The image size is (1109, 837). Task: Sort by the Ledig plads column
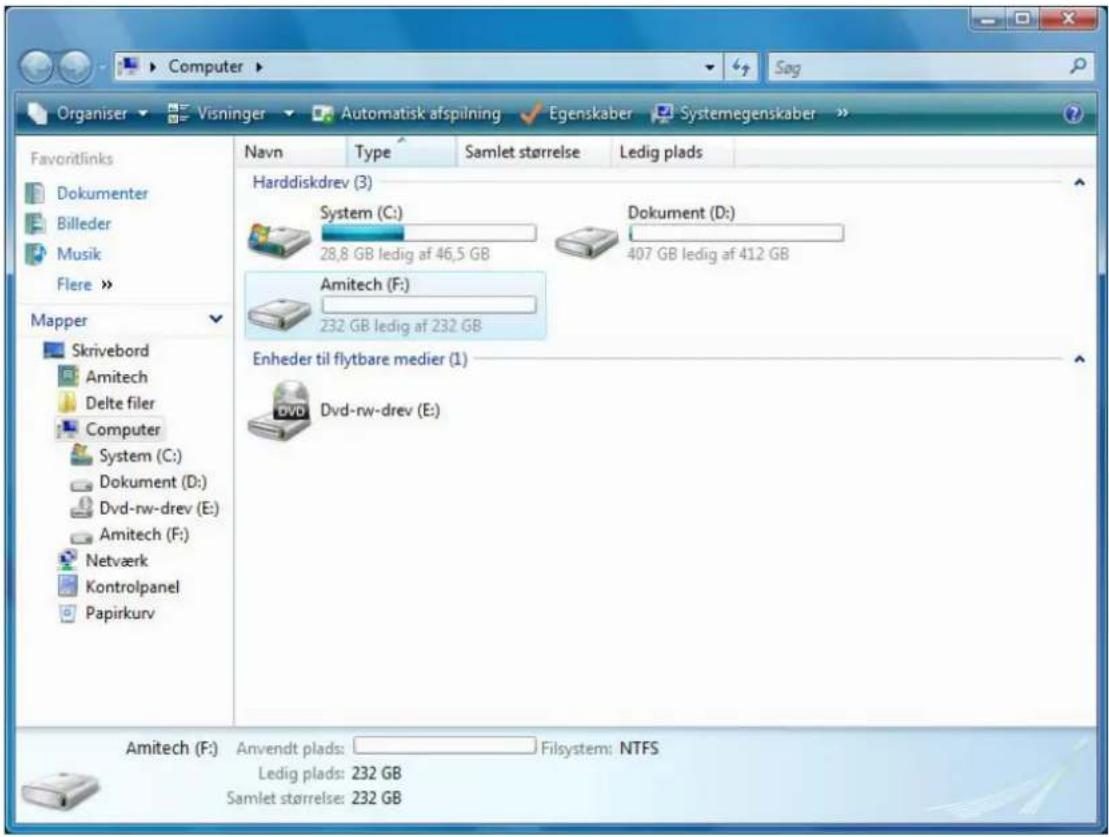[673, 152]
